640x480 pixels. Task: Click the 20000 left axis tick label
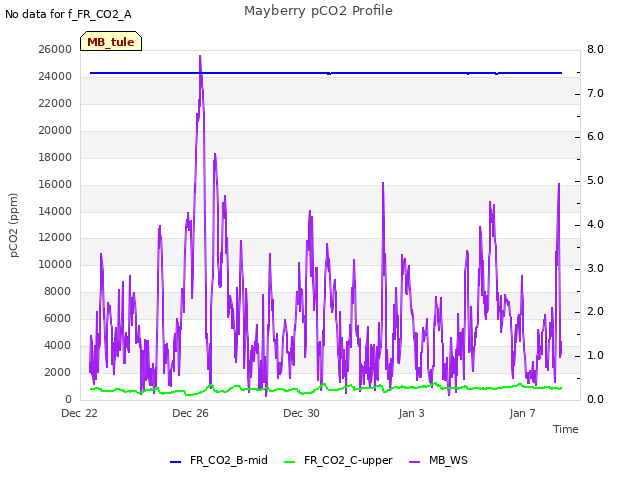click(x=55, y=130)
